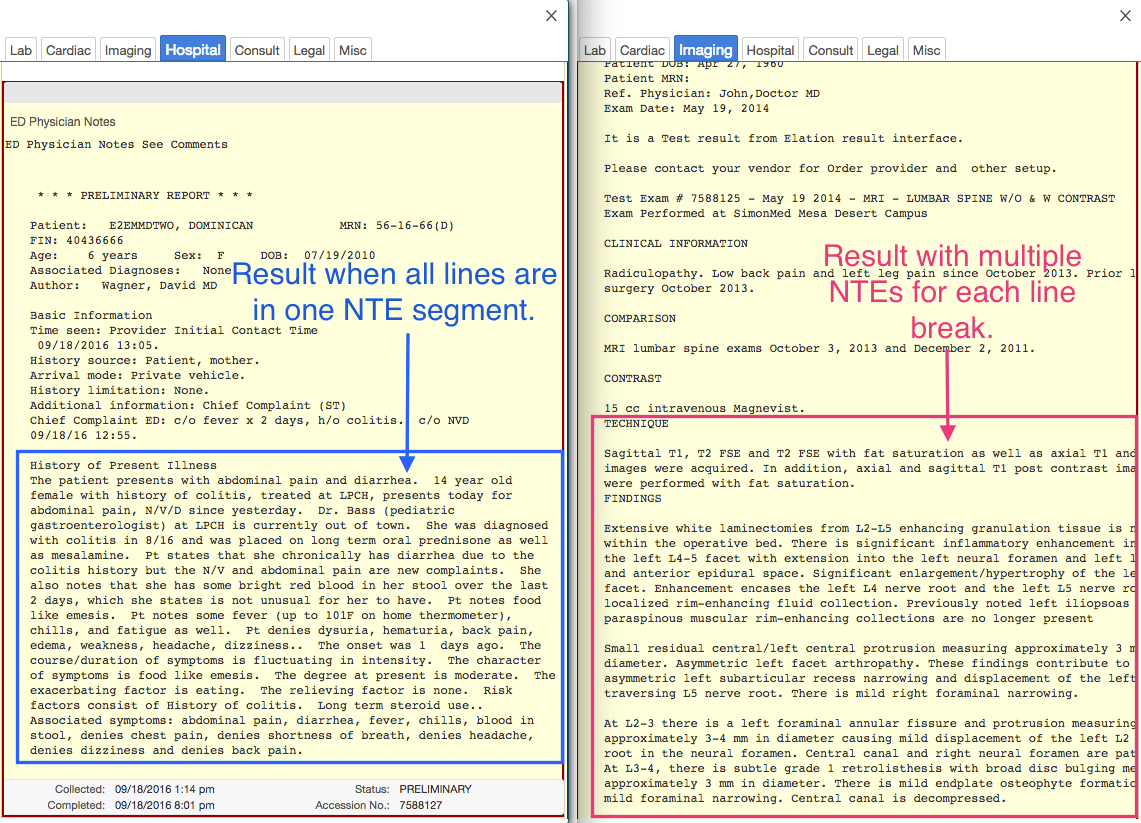Click the "15 cc intravenous Magnevist." line
The height and width of the screenshot is (823, 1141).
point(704,408)
